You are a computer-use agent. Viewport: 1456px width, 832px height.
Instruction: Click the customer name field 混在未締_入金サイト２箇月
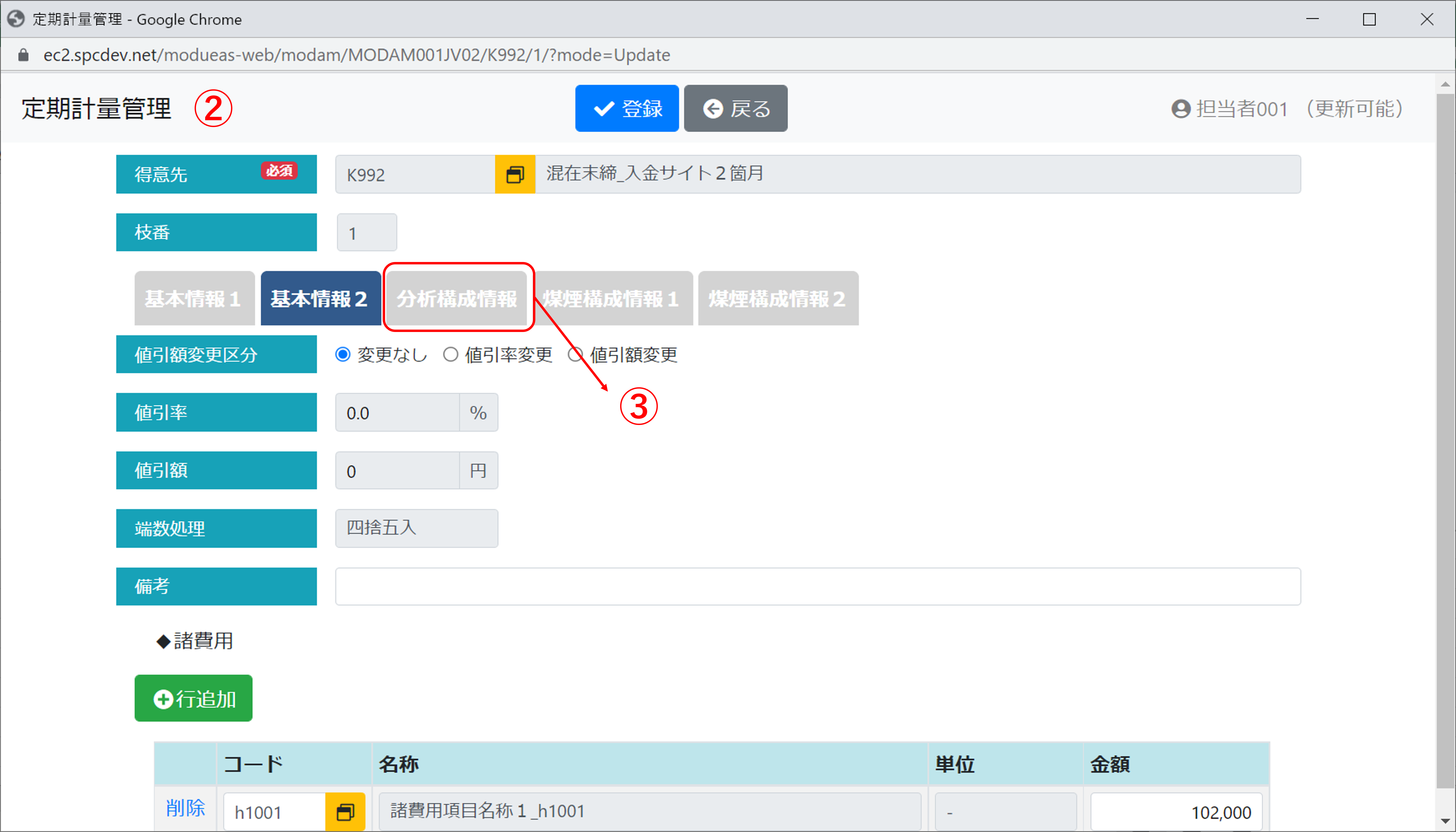[918, 174]
